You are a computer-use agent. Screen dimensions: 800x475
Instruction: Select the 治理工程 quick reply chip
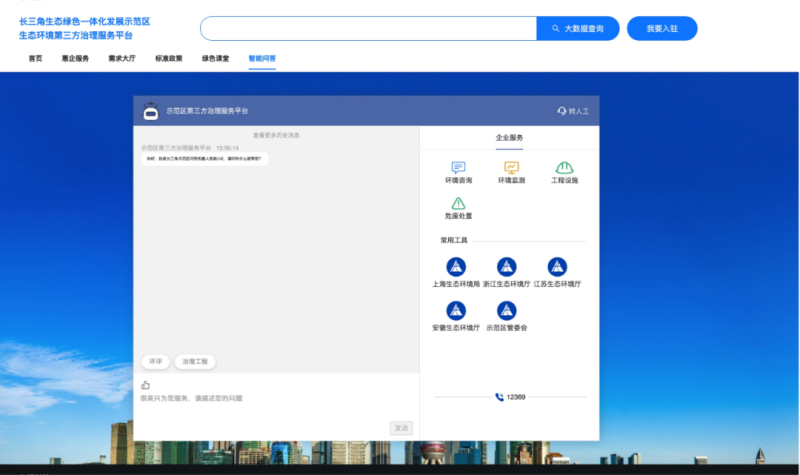(x=195, y=361)
